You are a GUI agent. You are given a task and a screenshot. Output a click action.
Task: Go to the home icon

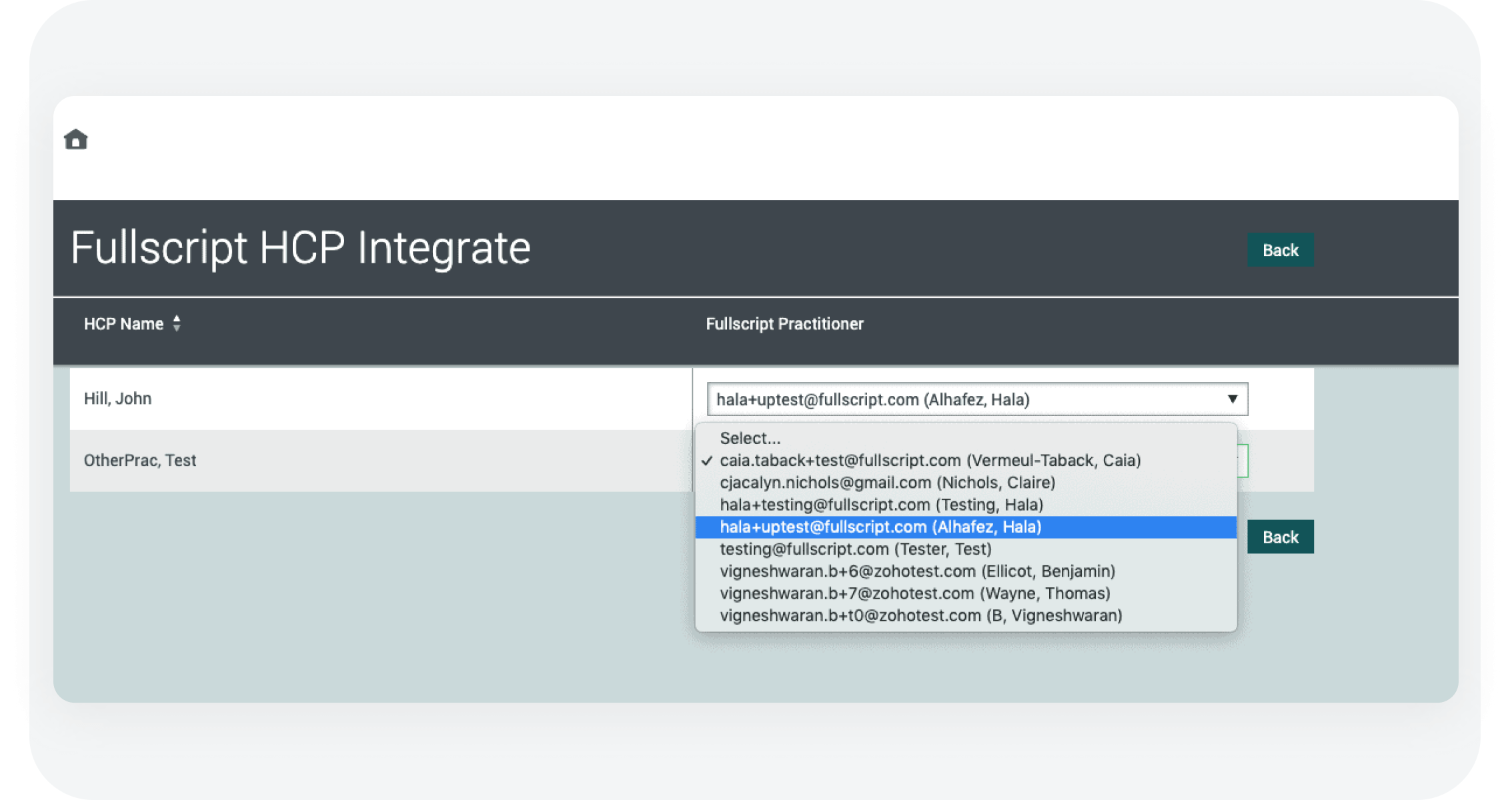(76, 139)
